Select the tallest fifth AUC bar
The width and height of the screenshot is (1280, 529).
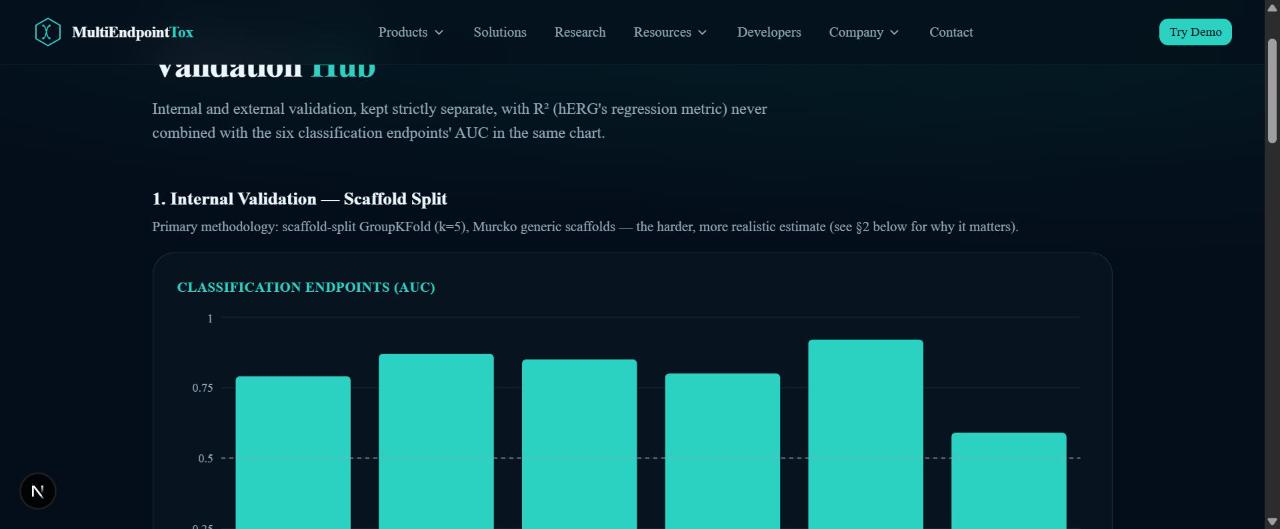click(x=865, y=434)
